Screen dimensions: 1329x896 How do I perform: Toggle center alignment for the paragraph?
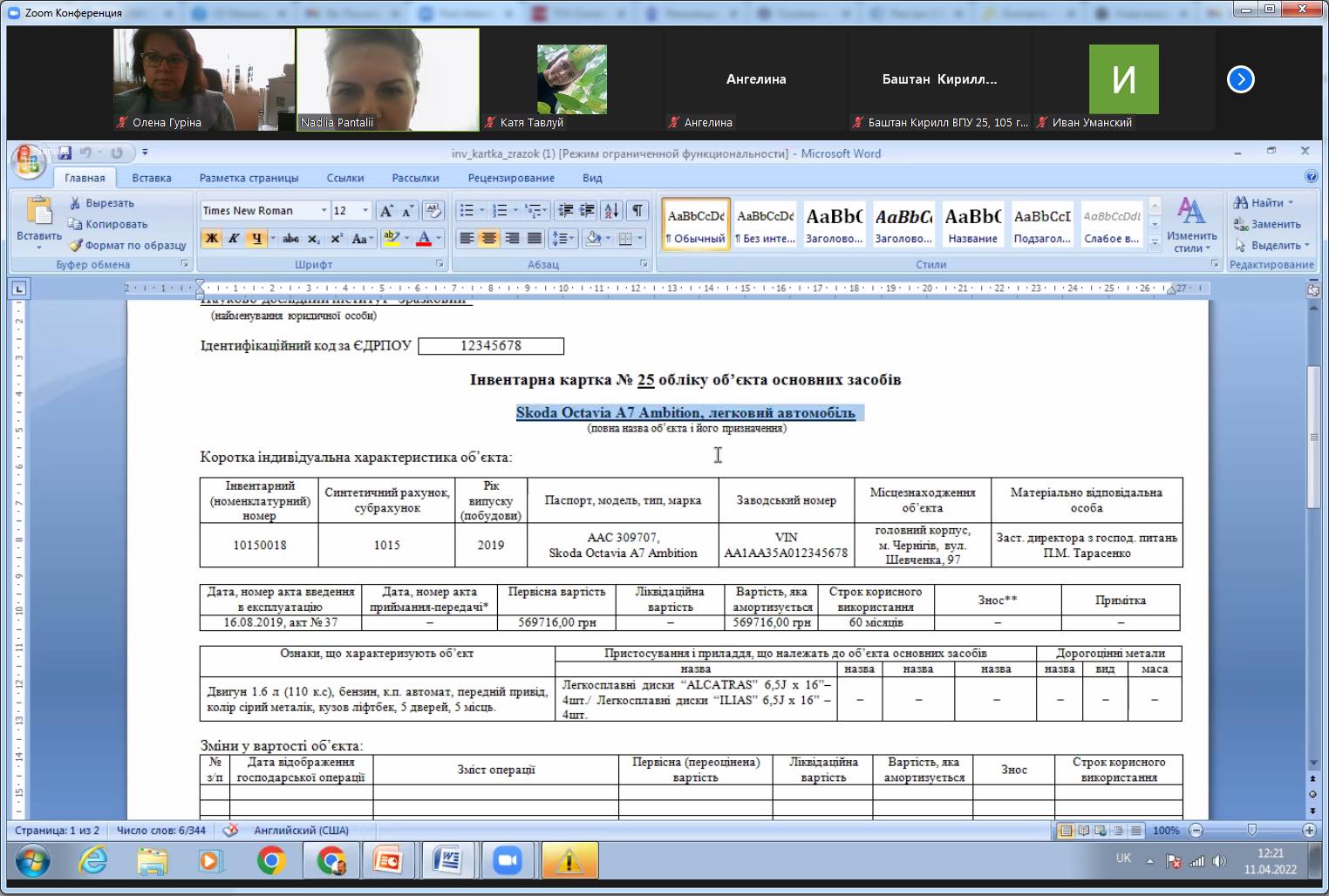point(489,238)
